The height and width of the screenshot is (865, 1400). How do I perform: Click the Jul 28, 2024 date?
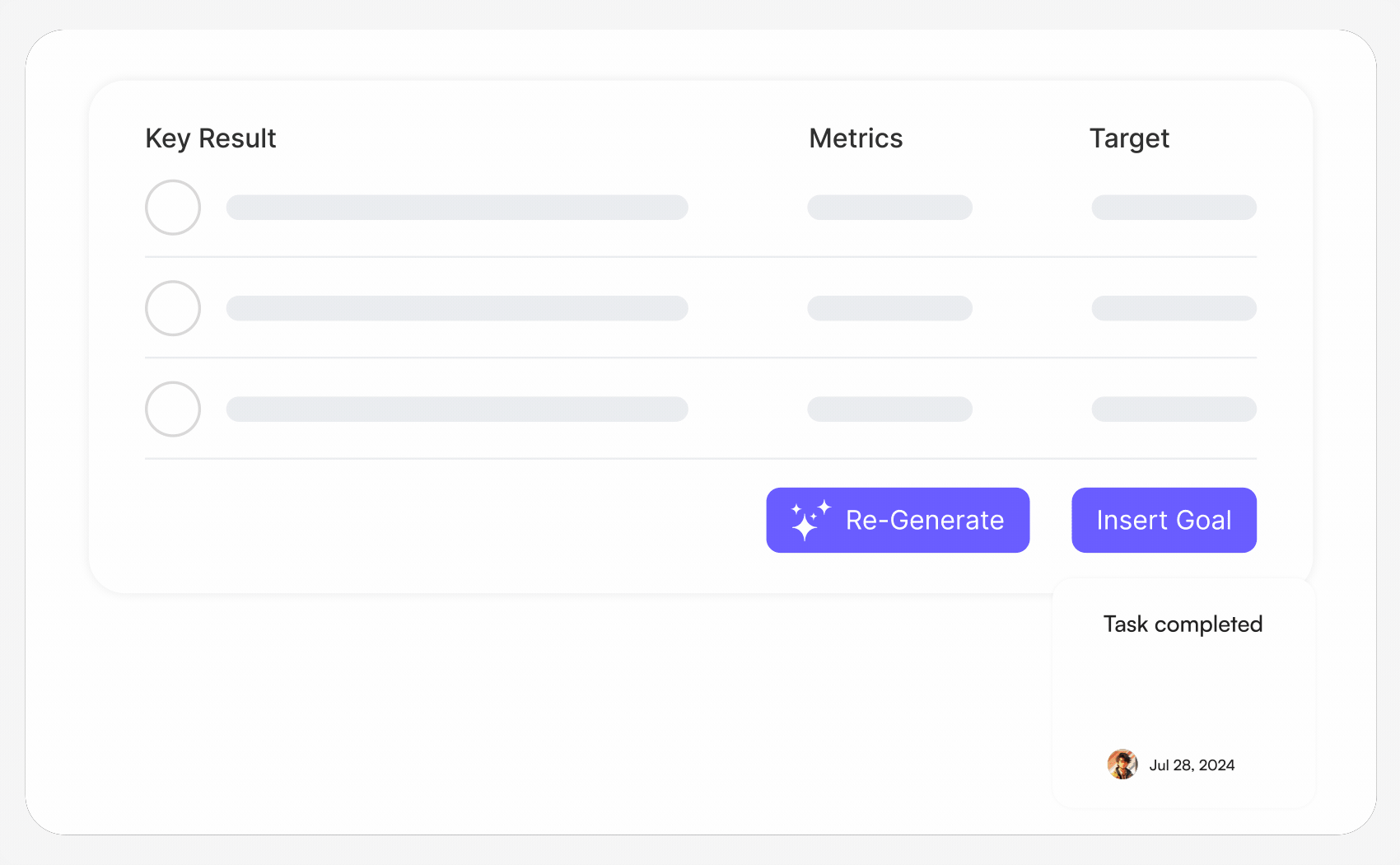coord(1192,765)
